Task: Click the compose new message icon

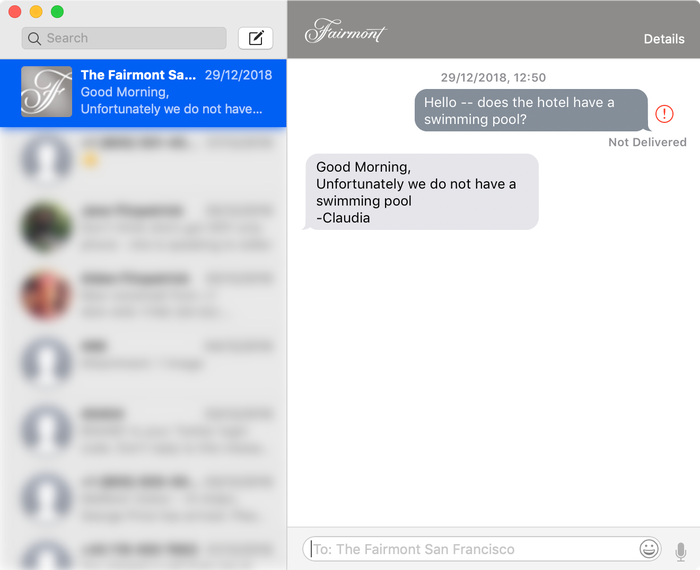Action: [255, 38]
